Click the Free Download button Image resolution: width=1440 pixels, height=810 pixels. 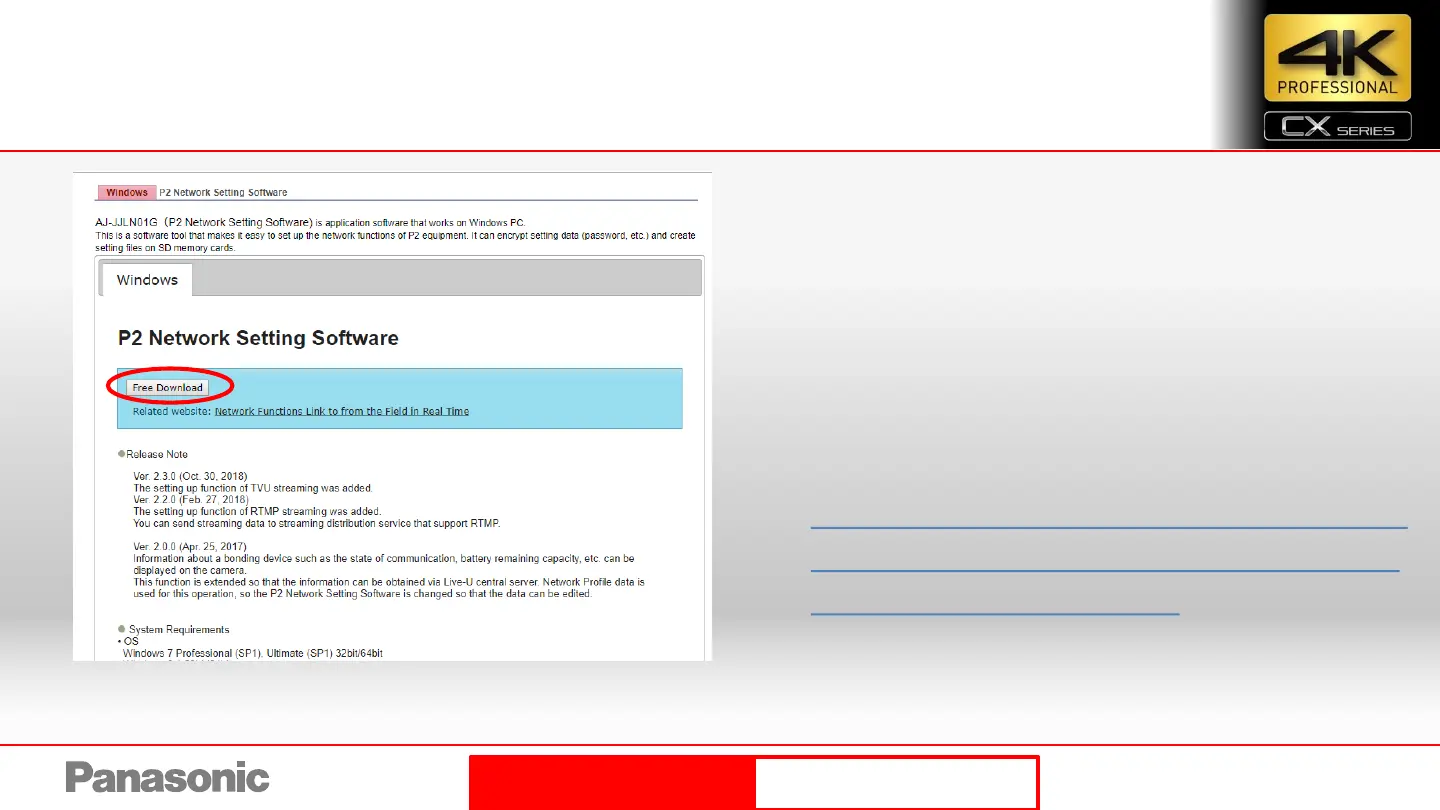pyautogui.click(x=168, y=388)
